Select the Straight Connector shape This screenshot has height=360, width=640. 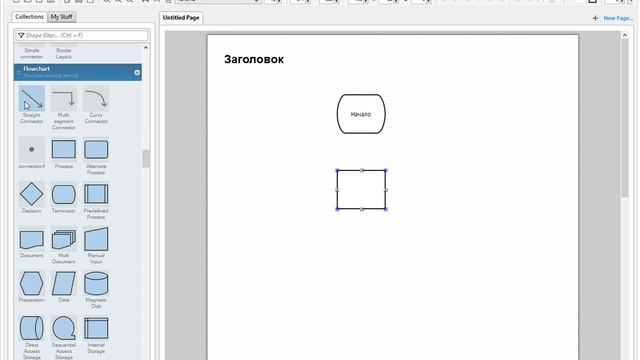31,99
